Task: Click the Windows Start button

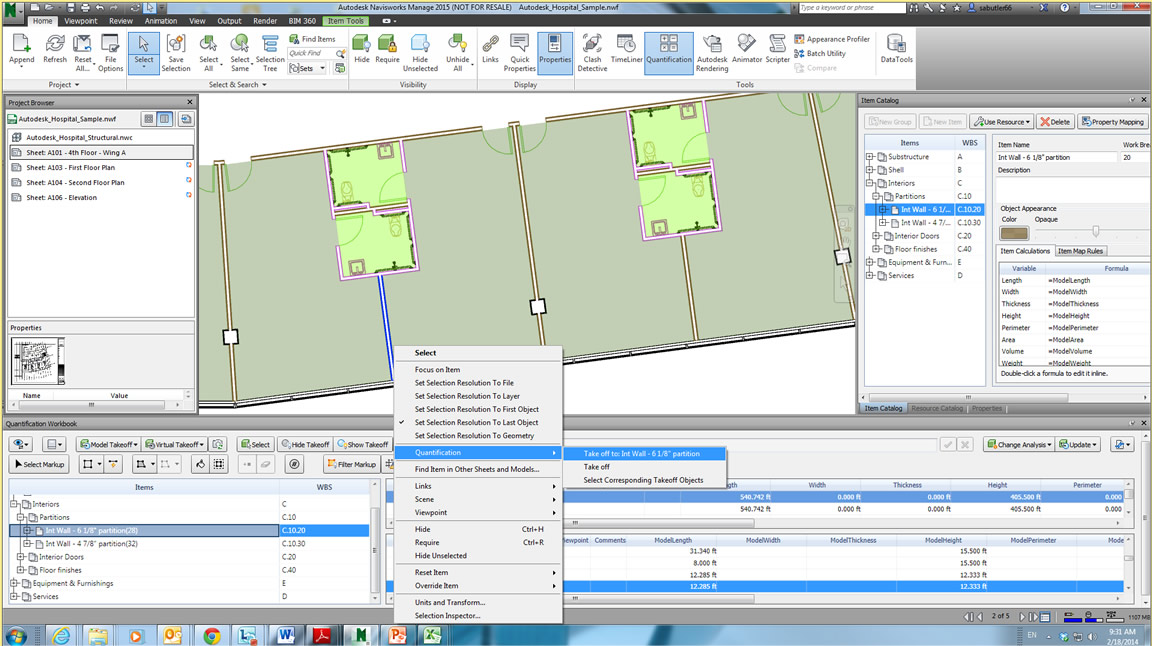Action: [15, 635]
